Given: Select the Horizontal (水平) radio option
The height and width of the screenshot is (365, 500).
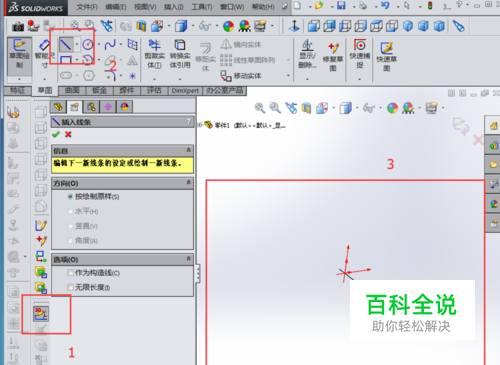Looking at the screenshot, I should click(70, 211).
